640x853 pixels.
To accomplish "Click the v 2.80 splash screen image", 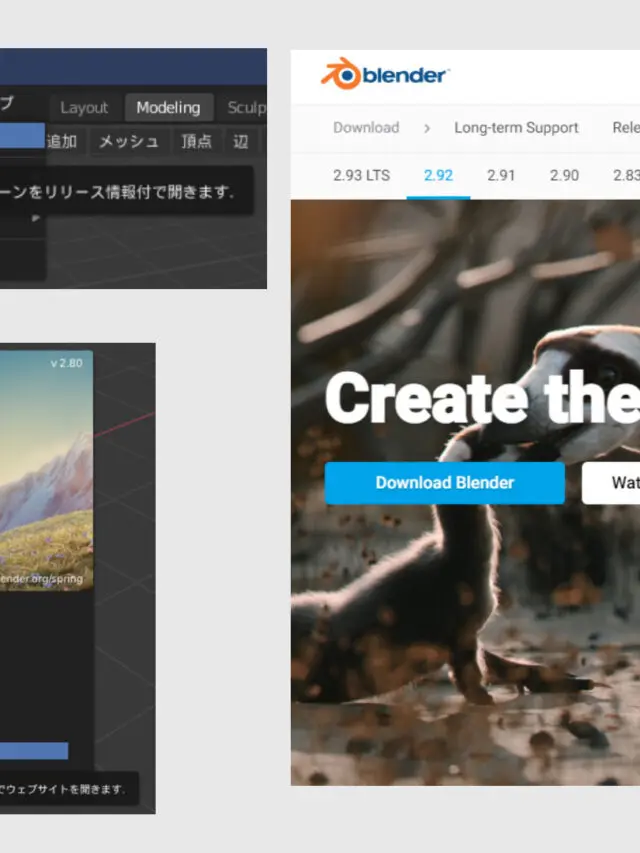I will 46,470.
